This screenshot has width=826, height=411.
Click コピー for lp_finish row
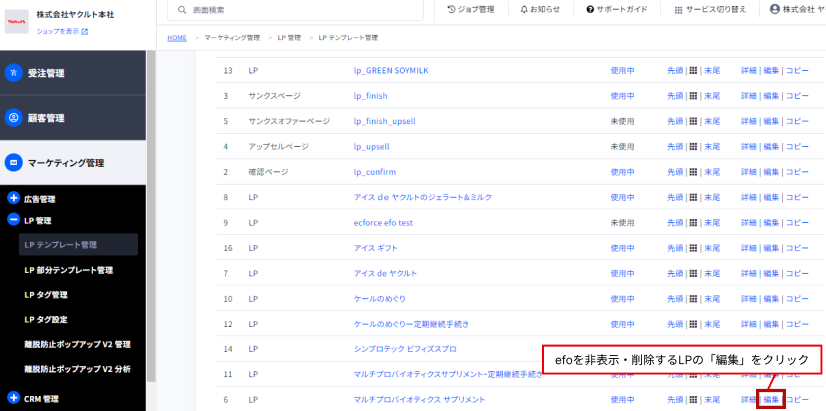tap(798, 96)
